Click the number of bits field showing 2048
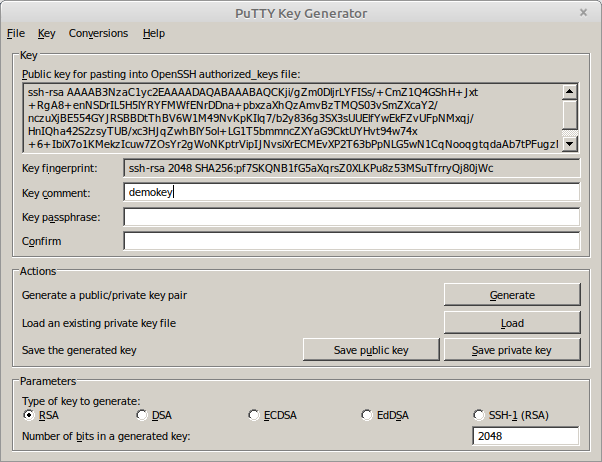 point(526,436)
